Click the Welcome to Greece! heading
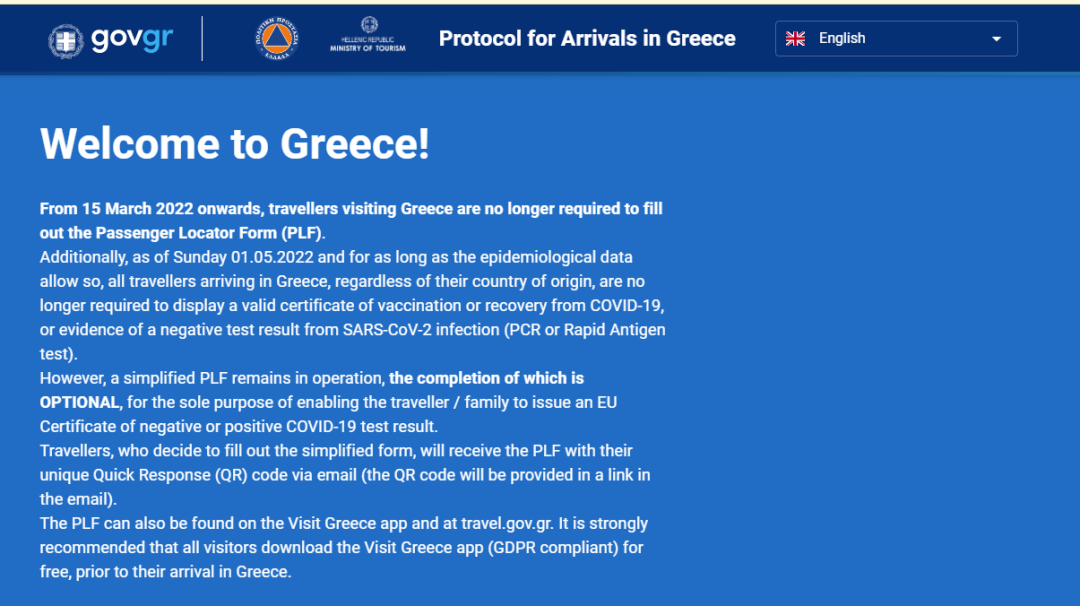This screenshot has height=606, width=1080. pyautogui.click(x=235, y=144)
